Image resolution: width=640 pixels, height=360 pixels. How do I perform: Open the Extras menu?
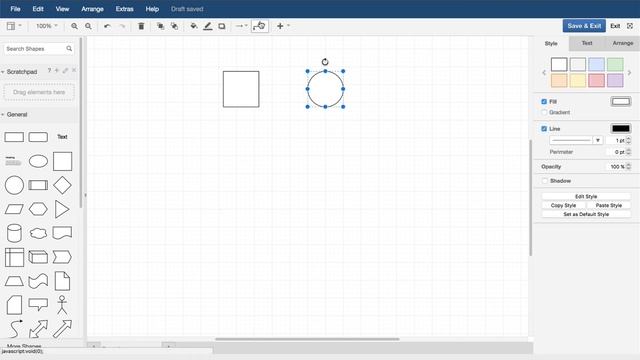124,9
